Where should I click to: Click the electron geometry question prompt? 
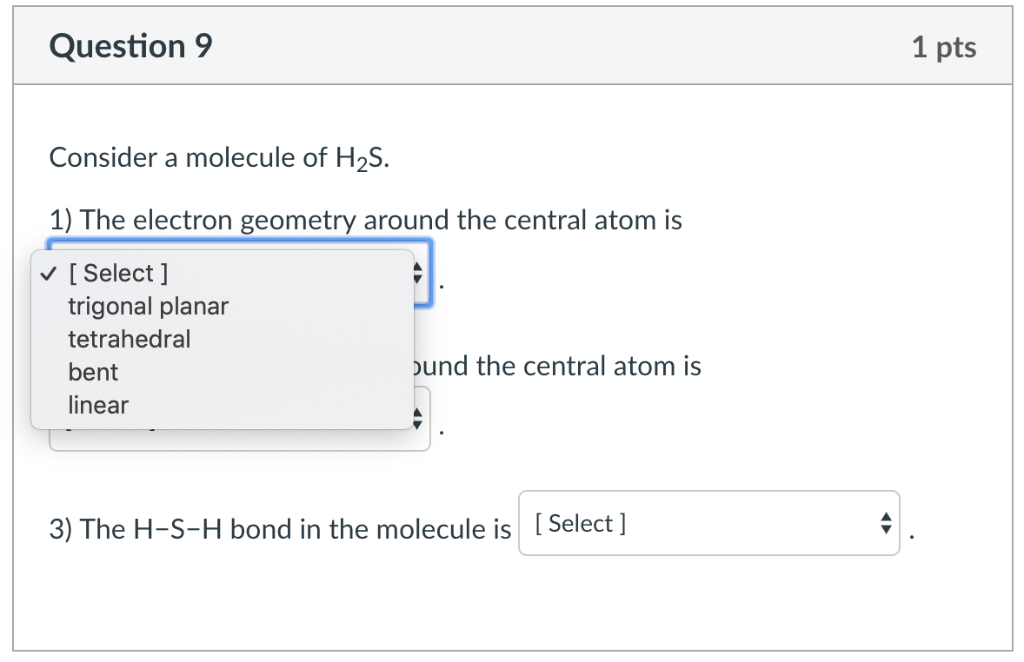pos(366,220)
